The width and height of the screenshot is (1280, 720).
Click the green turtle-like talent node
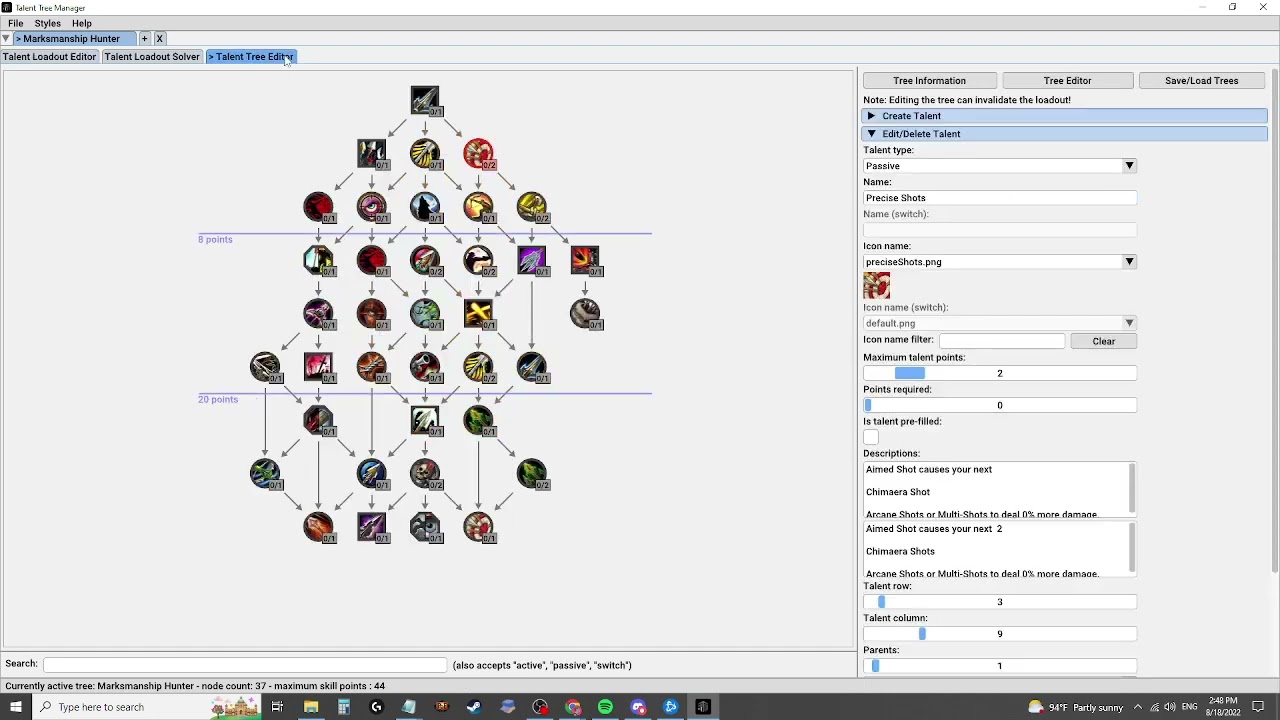(x=425, y=314)
